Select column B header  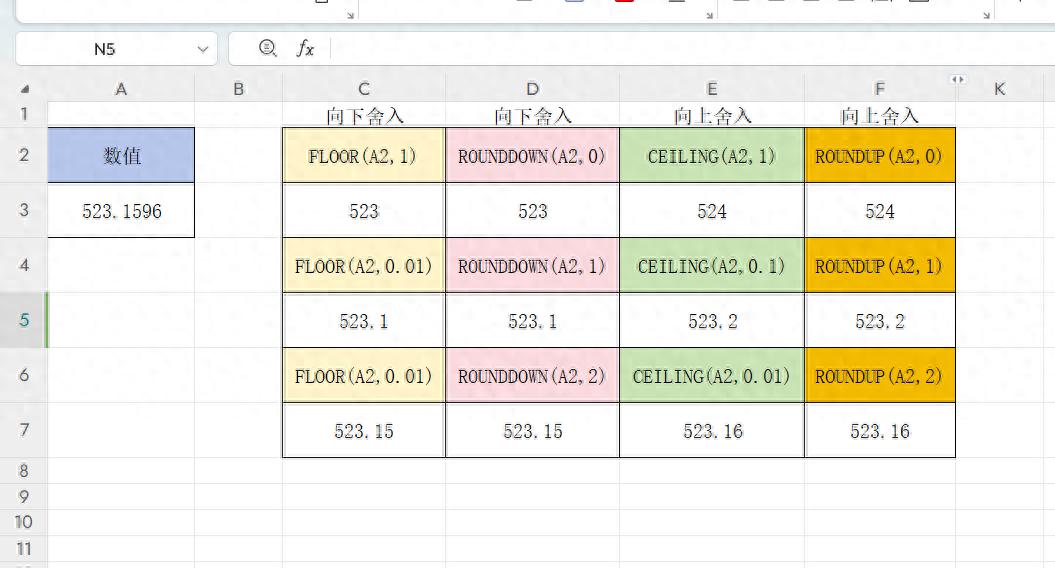(x=238, y=89)
